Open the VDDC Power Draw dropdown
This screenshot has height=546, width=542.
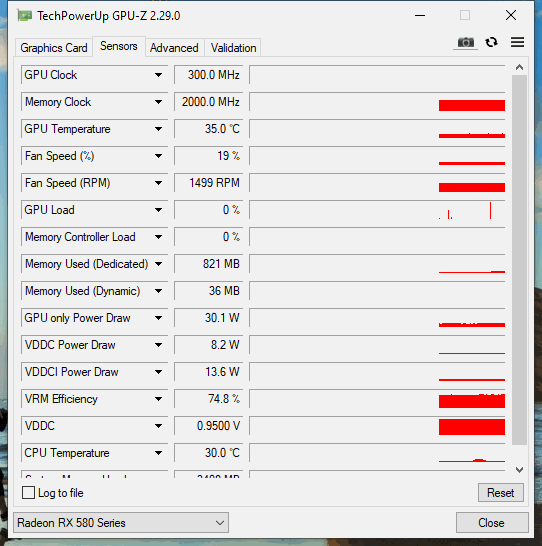[x=158, y=345]
